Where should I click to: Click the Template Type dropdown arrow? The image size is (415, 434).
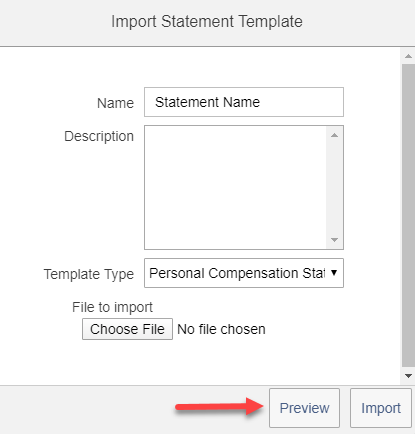click(334, 273)
